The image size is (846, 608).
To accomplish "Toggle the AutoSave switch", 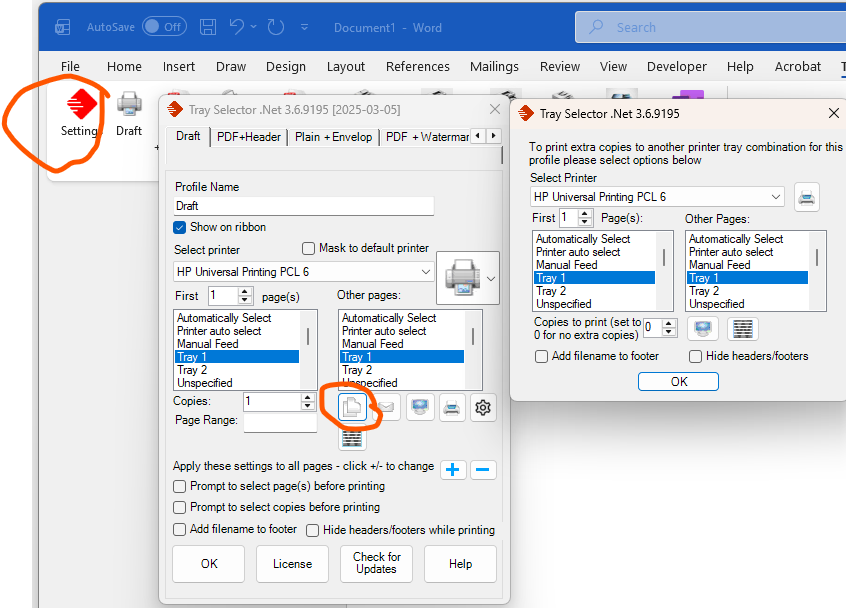I will point(163,27).
